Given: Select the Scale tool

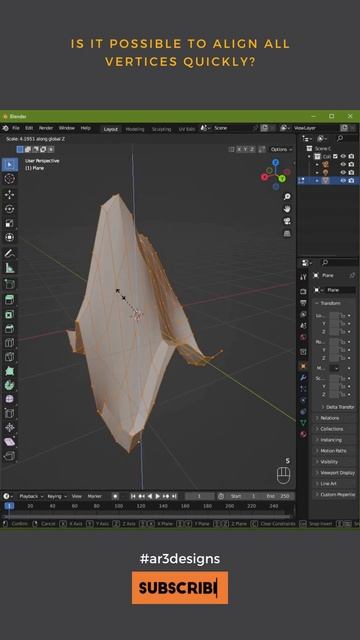Looking at the screenshot, I should (9, 223).
